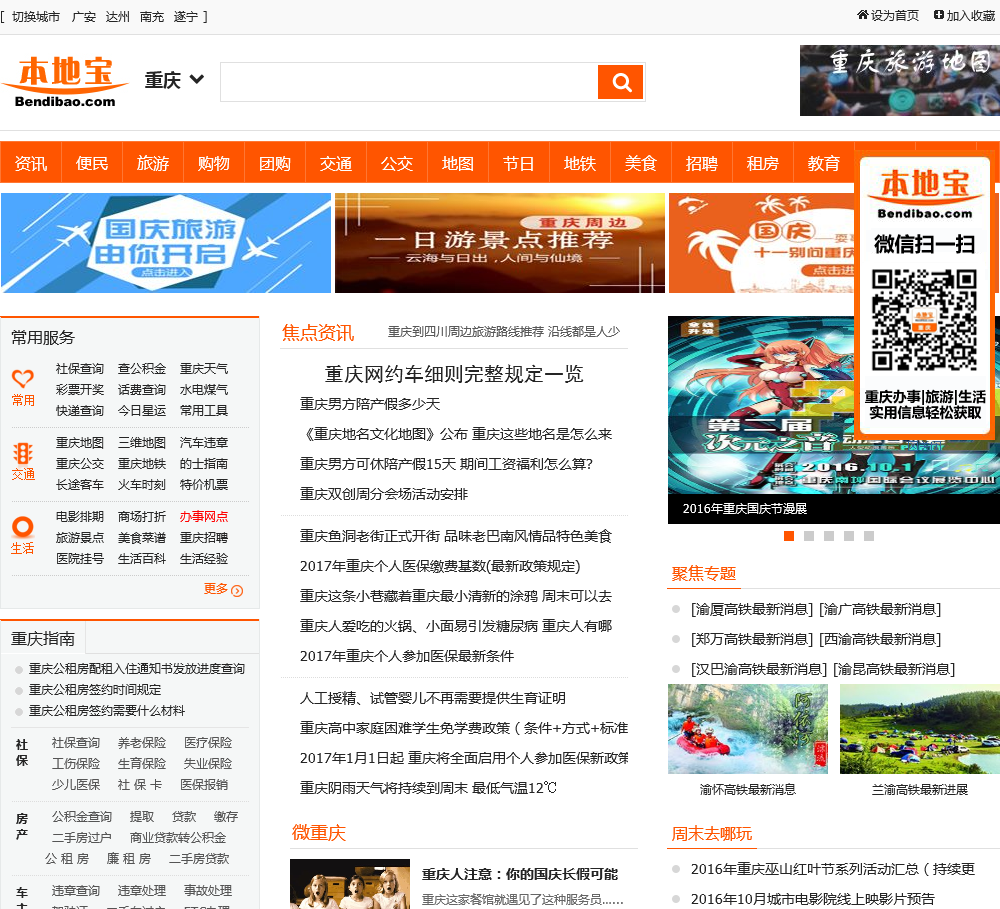Click the 交通 traffic light icon
Viewport: 1000px width, 909px height.
point(23,453)
